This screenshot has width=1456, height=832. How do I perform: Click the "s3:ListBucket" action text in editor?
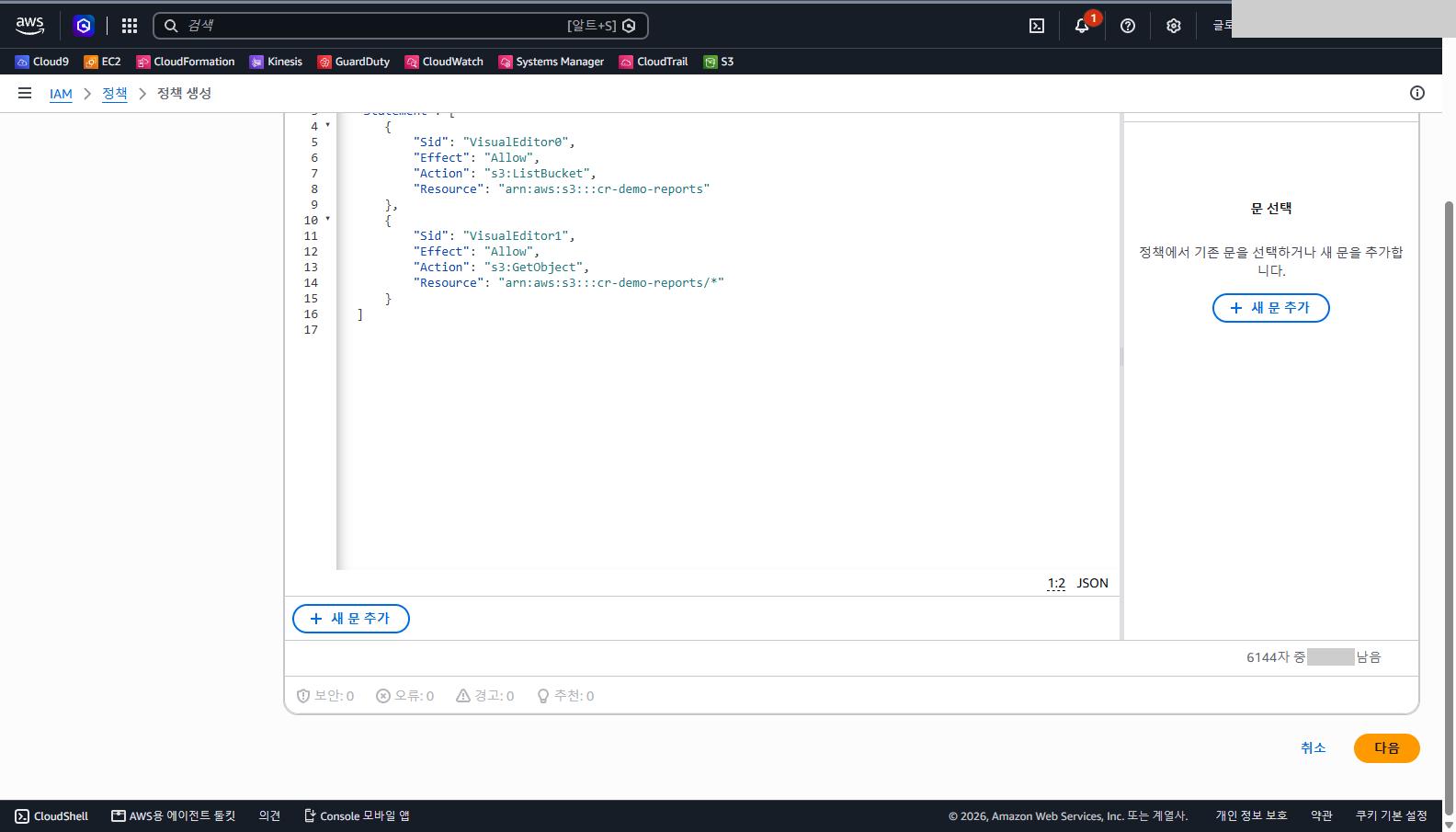[538, 174]
